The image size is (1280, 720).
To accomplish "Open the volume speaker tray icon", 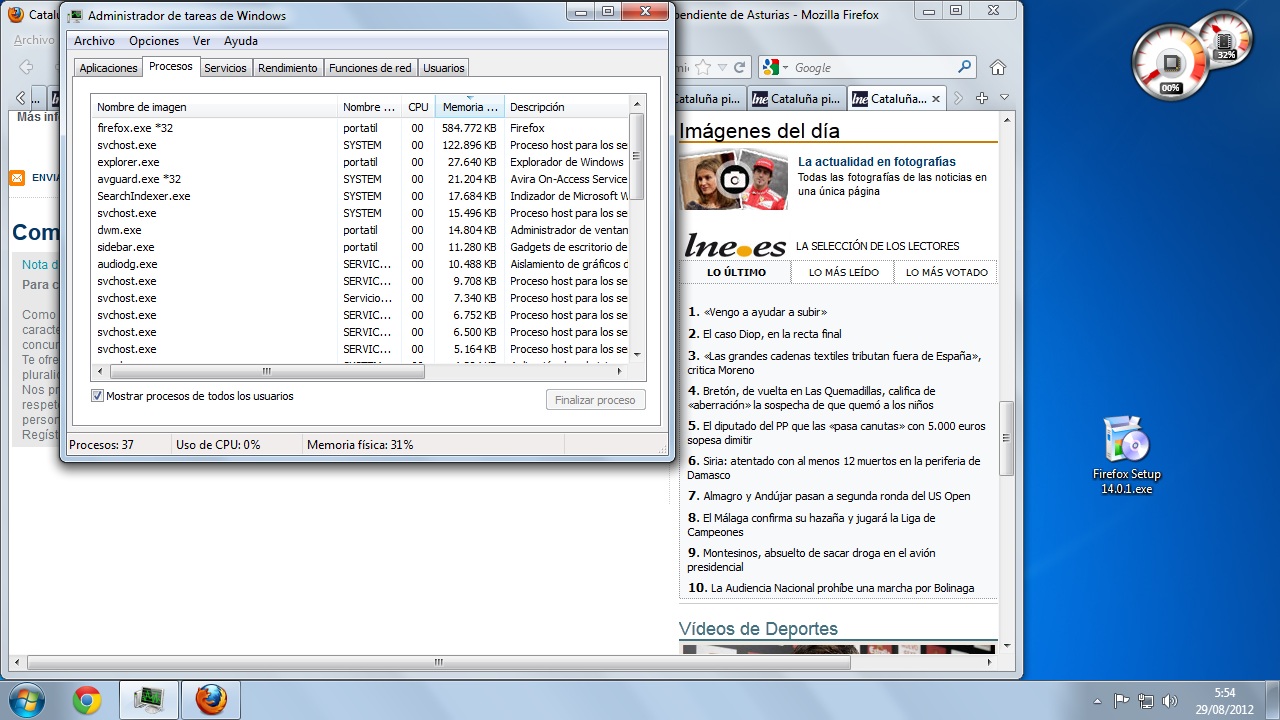I will (1169, 701).
